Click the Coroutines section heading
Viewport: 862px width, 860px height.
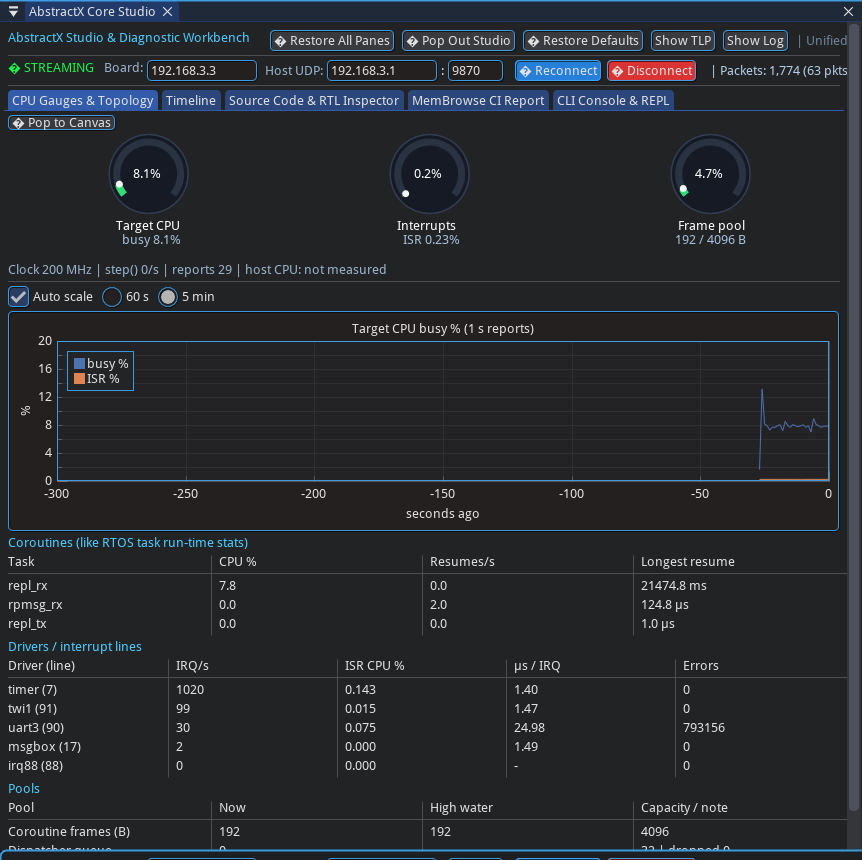pyautogui.click(x=128, y=543)
